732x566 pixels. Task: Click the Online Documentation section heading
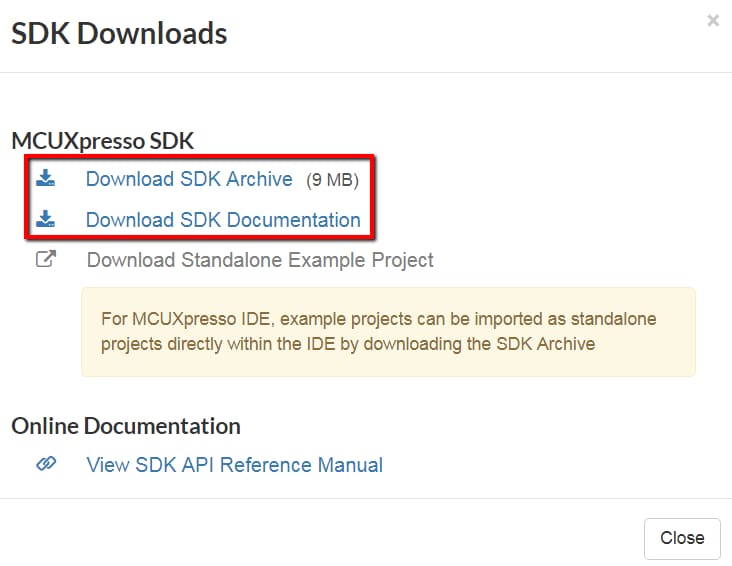pos(126,426)
